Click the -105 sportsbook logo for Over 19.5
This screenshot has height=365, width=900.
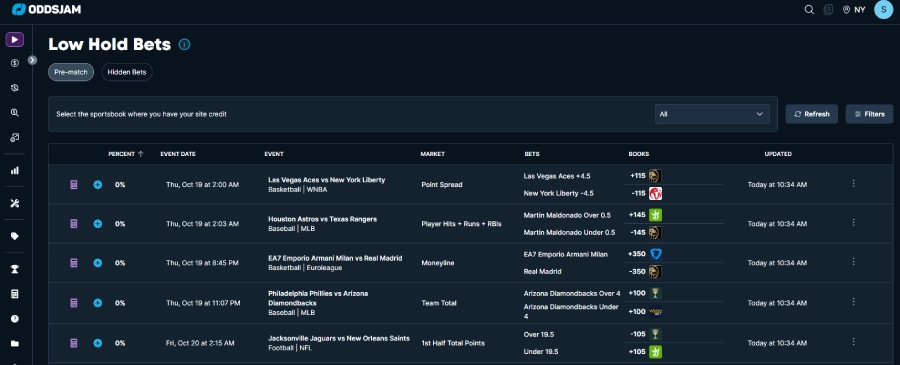point(655,333)
